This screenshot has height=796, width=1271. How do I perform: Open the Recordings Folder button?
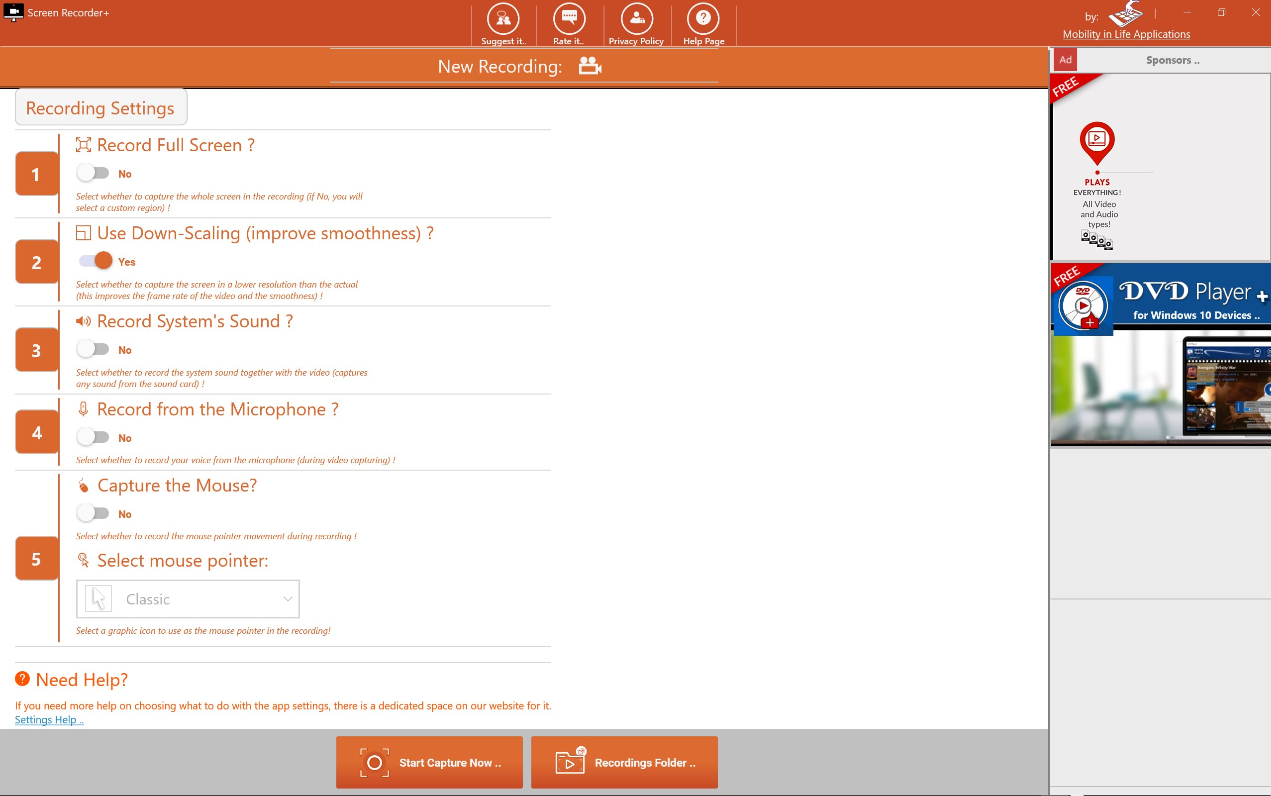coord(624,763)
